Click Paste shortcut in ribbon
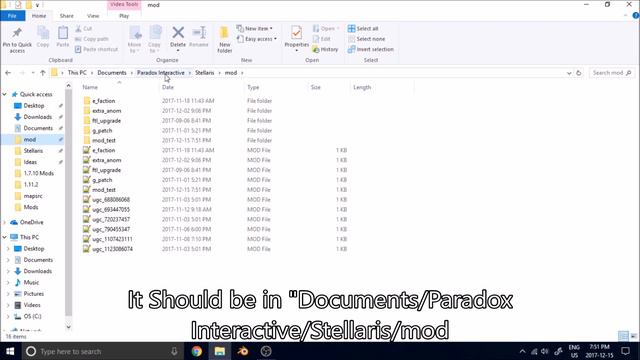Screen dimensions: 640x360 pyautogui.click(x=96, y=49)
